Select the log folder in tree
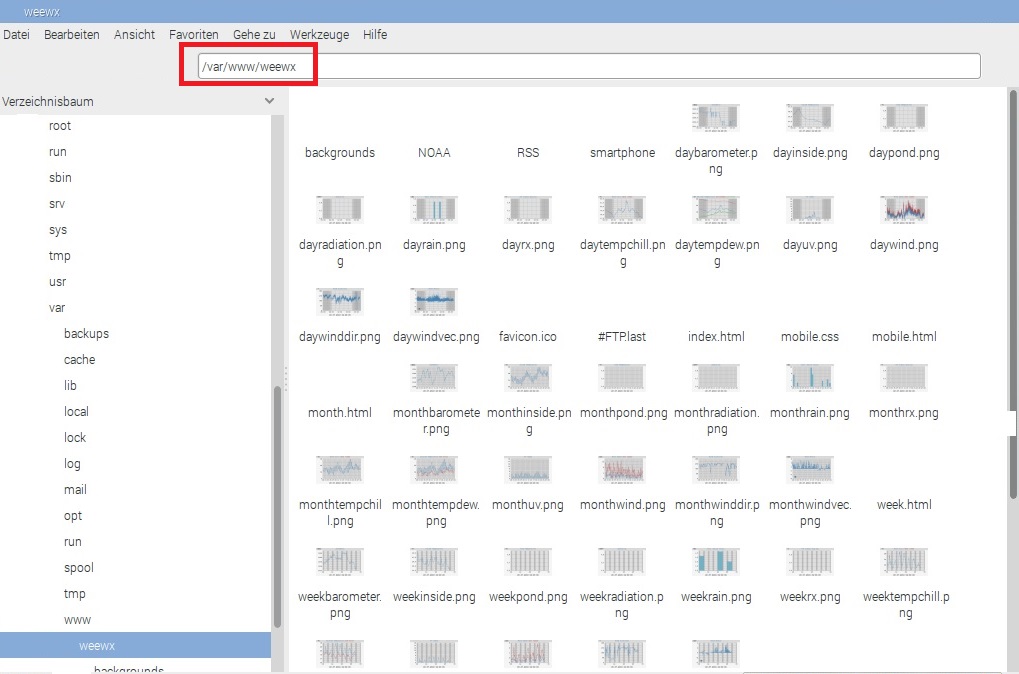1019x674 pixels. pyautogui.click(x=72, y=464)
